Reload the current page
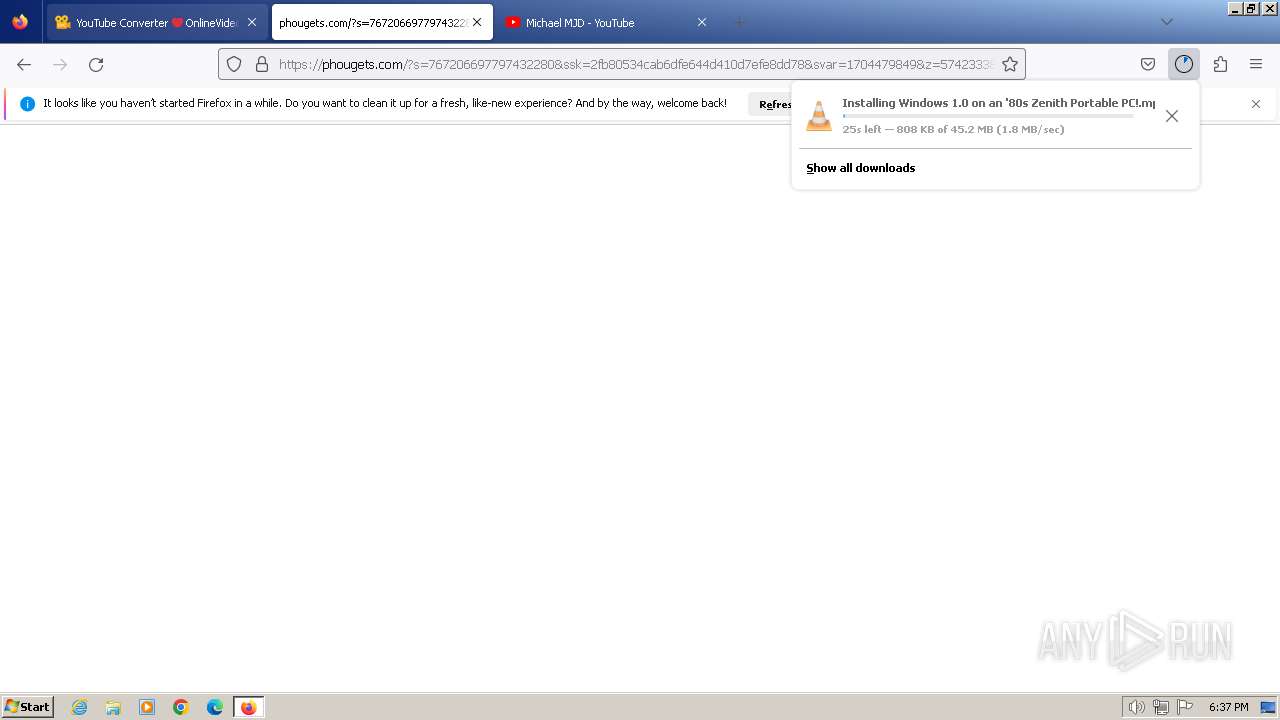 point(96,64)
